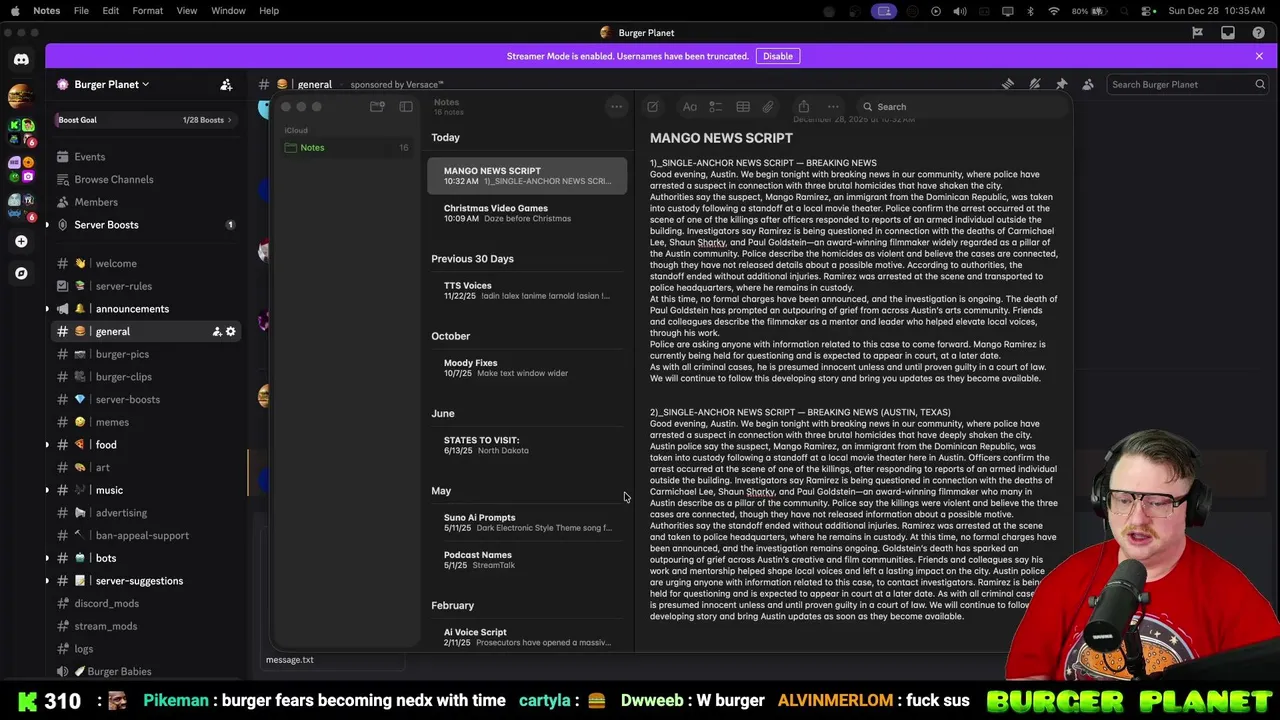Show pinned messages in Discord
This screenshot has height=720, width=1280.
pyautogui.click(x=1062, y=85)
